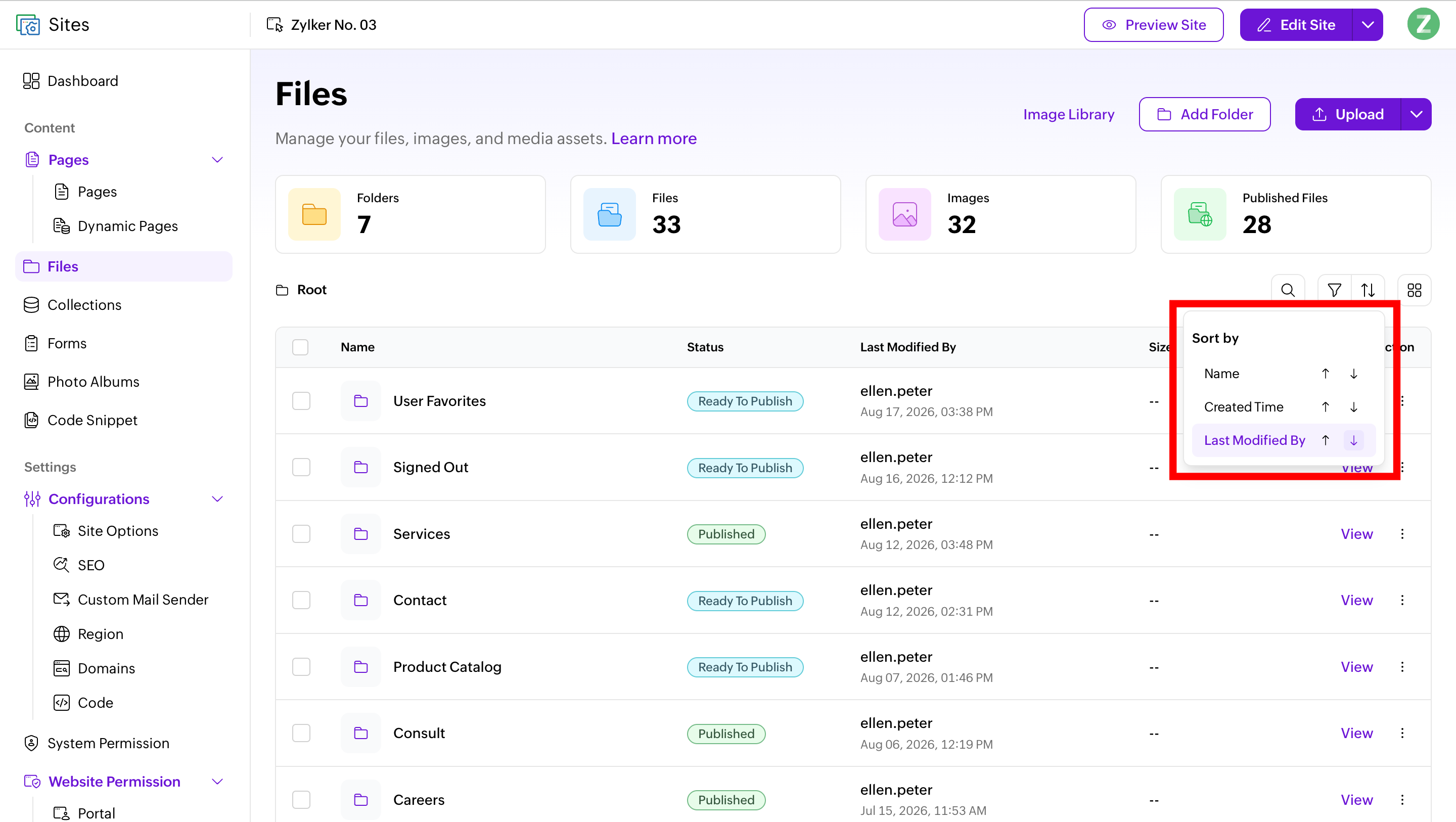The image size is (1456, 822).
Task: Check the Services row checkbox
Action: point(301,534)
